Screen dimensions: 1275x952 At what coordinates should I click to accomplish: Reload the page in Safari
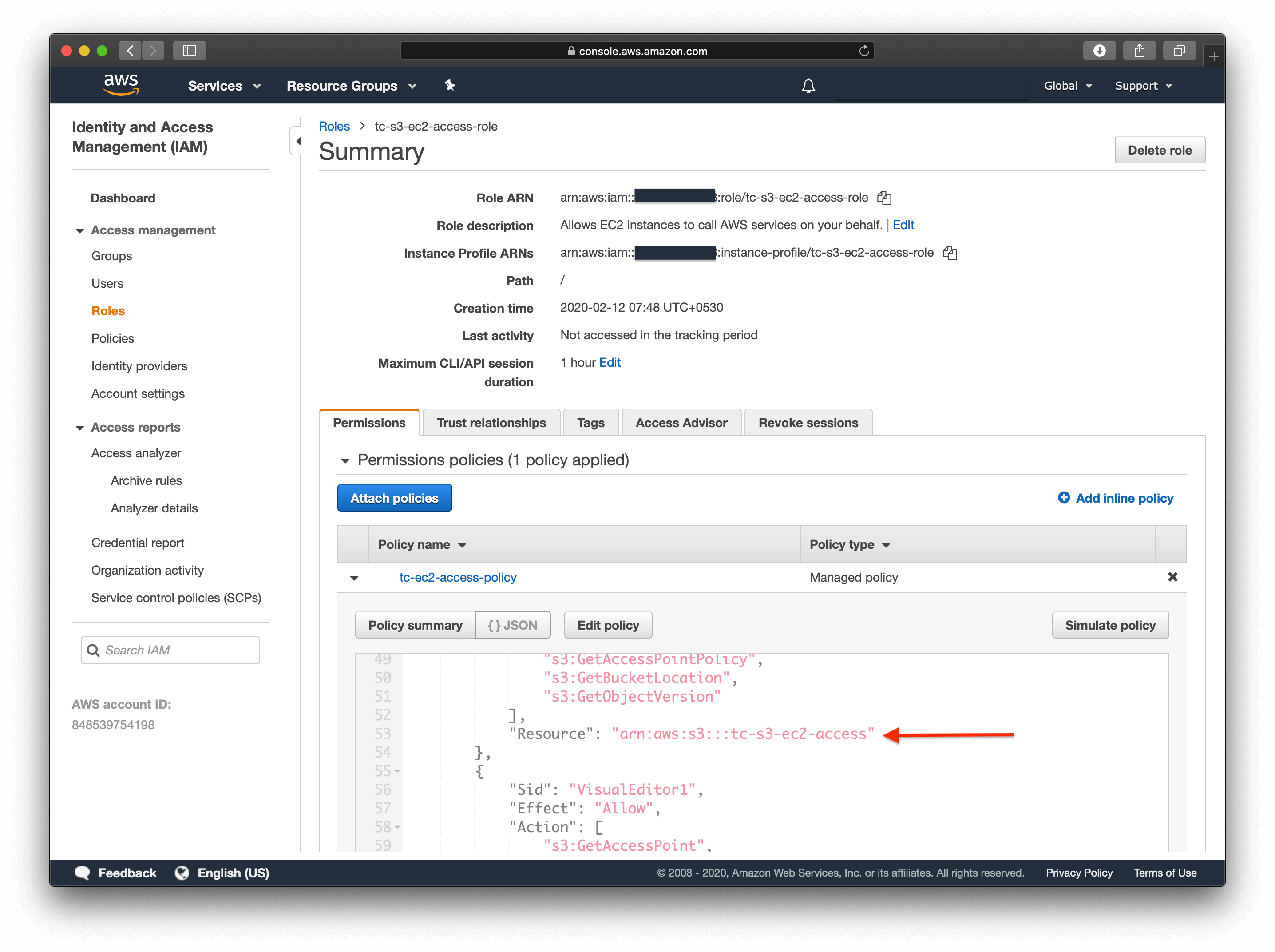pyautogui.click(x=863, y=50)
